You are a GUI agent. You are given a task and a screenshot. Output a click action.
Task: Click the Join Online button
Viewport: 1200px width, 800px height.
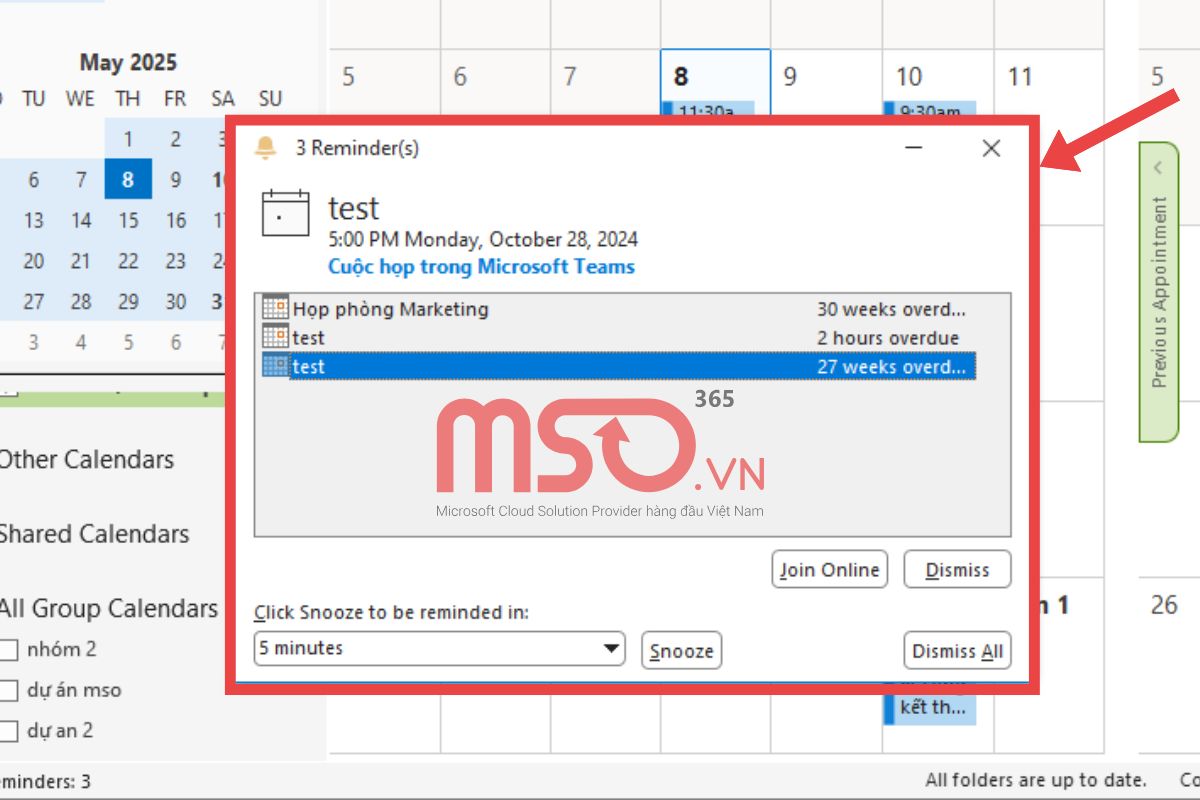coord(830,570)
